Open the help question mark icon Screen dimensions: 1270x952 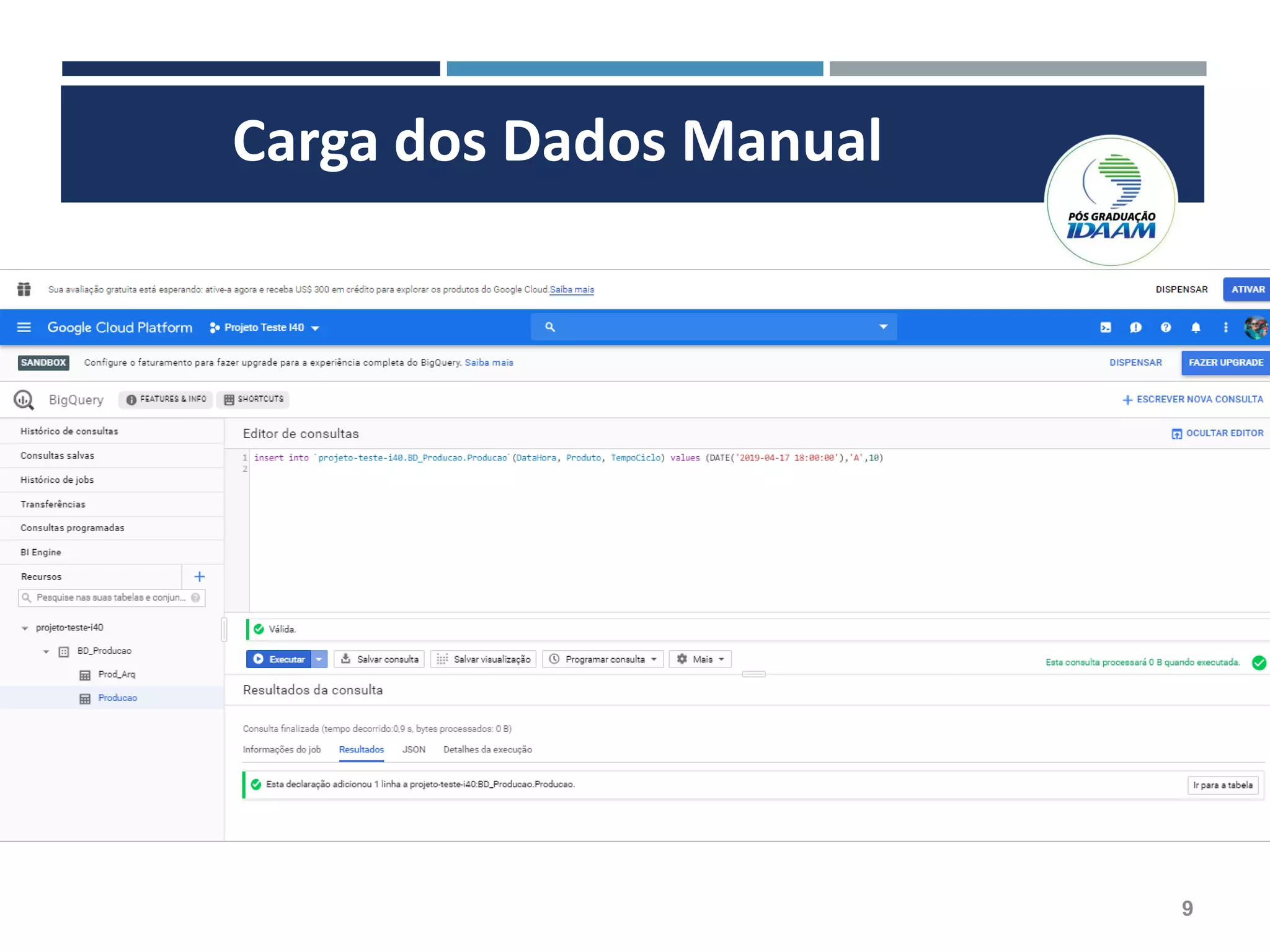(x=1166, y=327)
